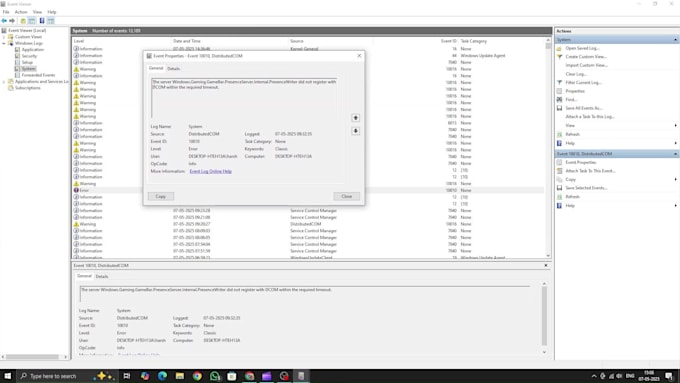Select Forwarded Events in tree
Viewport: 680px width, 383px height.
[38, 75]
